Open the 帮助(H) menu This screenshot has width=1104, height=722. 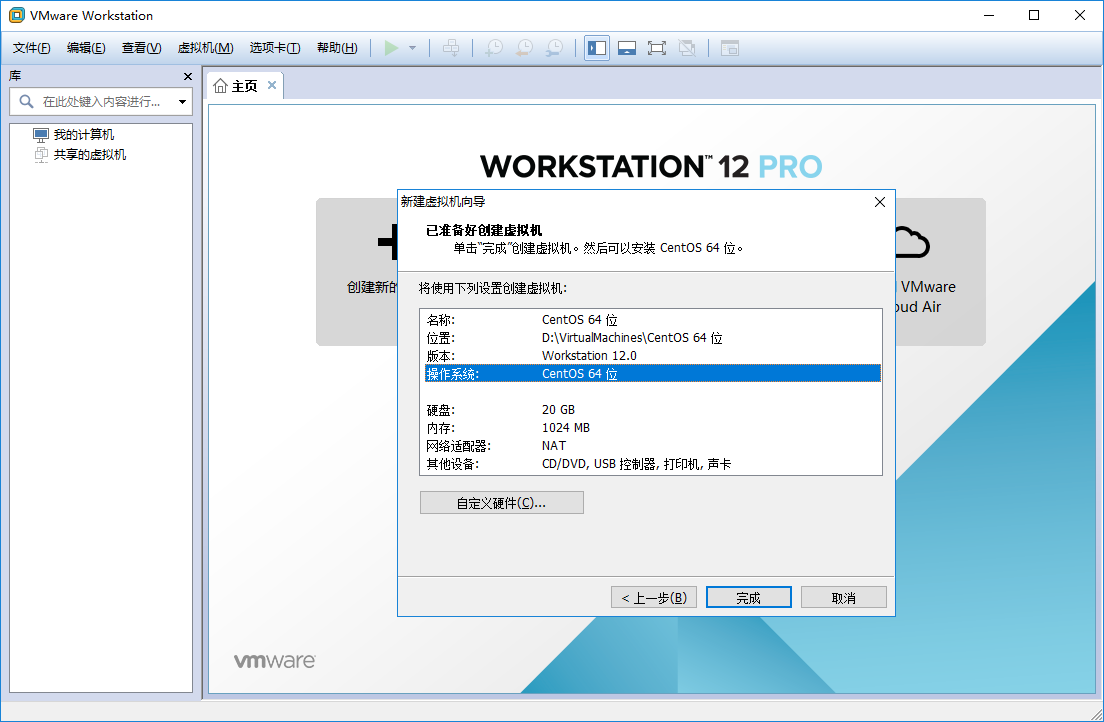click(x=337, y=48)
